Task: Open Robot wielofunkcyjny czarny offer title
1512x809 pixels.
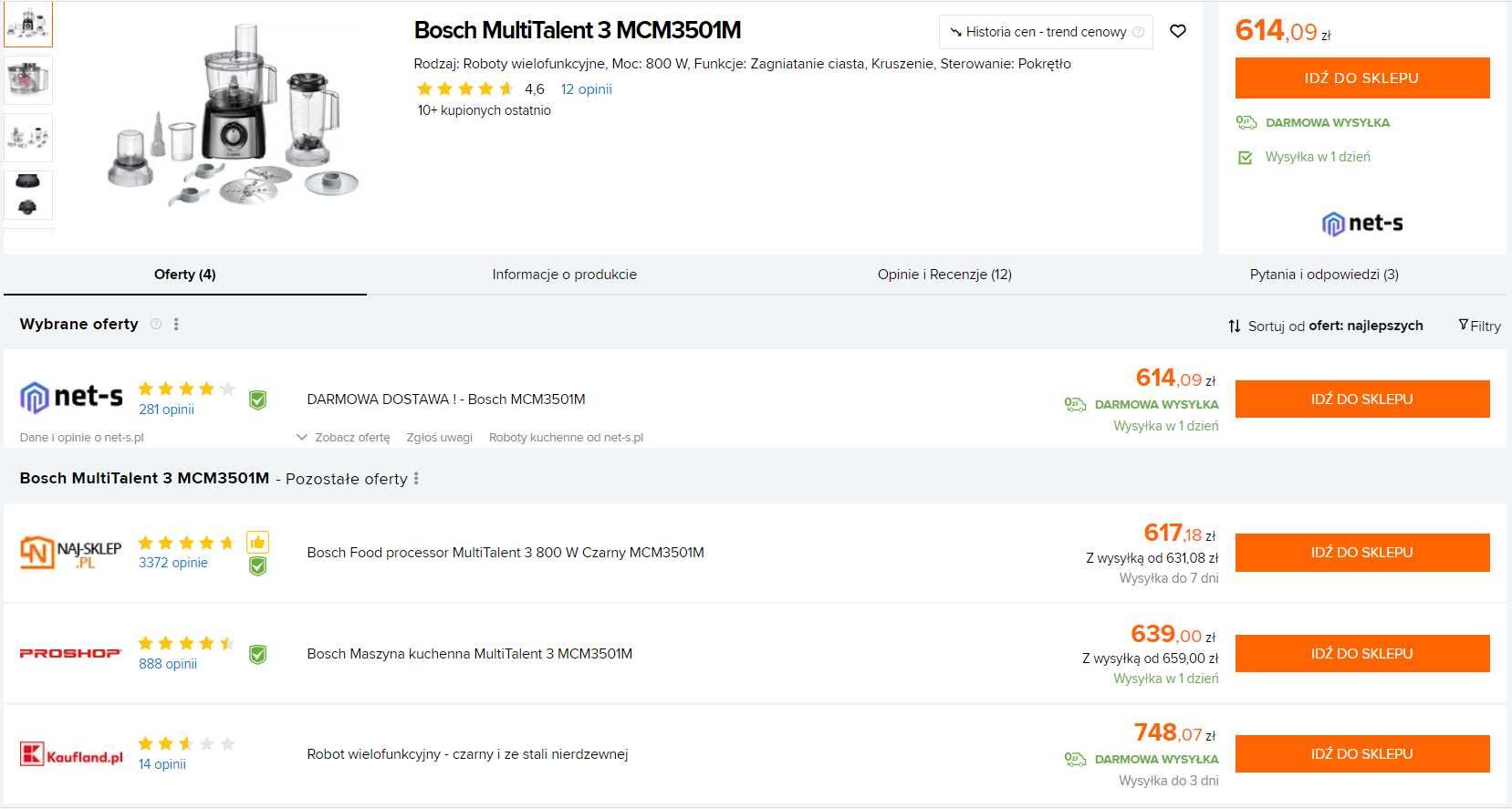Action: point(467,754)
